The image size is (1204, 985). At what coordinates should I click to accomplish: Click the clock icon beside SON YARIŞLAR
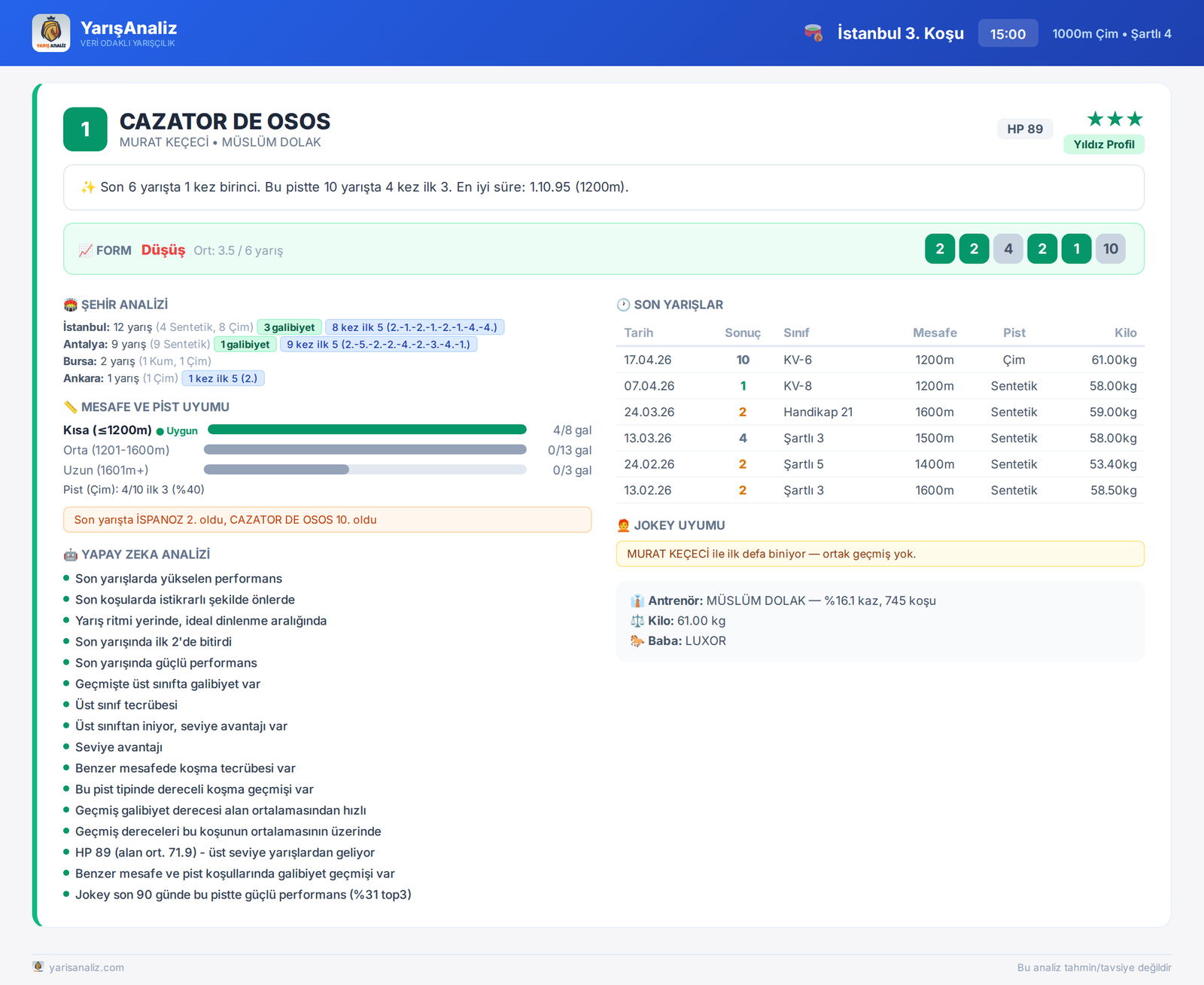coord(623,305)
